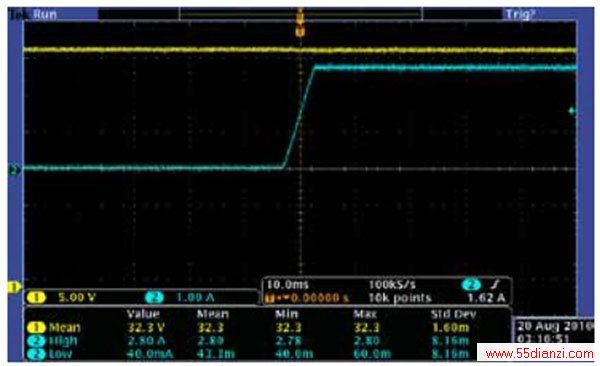Viewport: 600px width, 366px height.
Task: Select the channel 2 High measurement label
Action: pyautogui.click(x=63, y=341)
